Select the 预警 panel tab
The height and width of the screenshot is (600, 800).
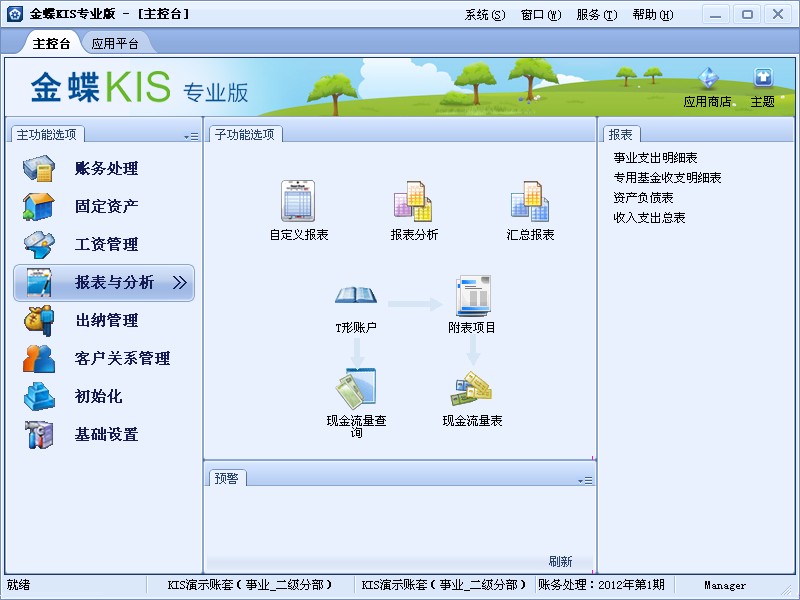coord(226,478)
